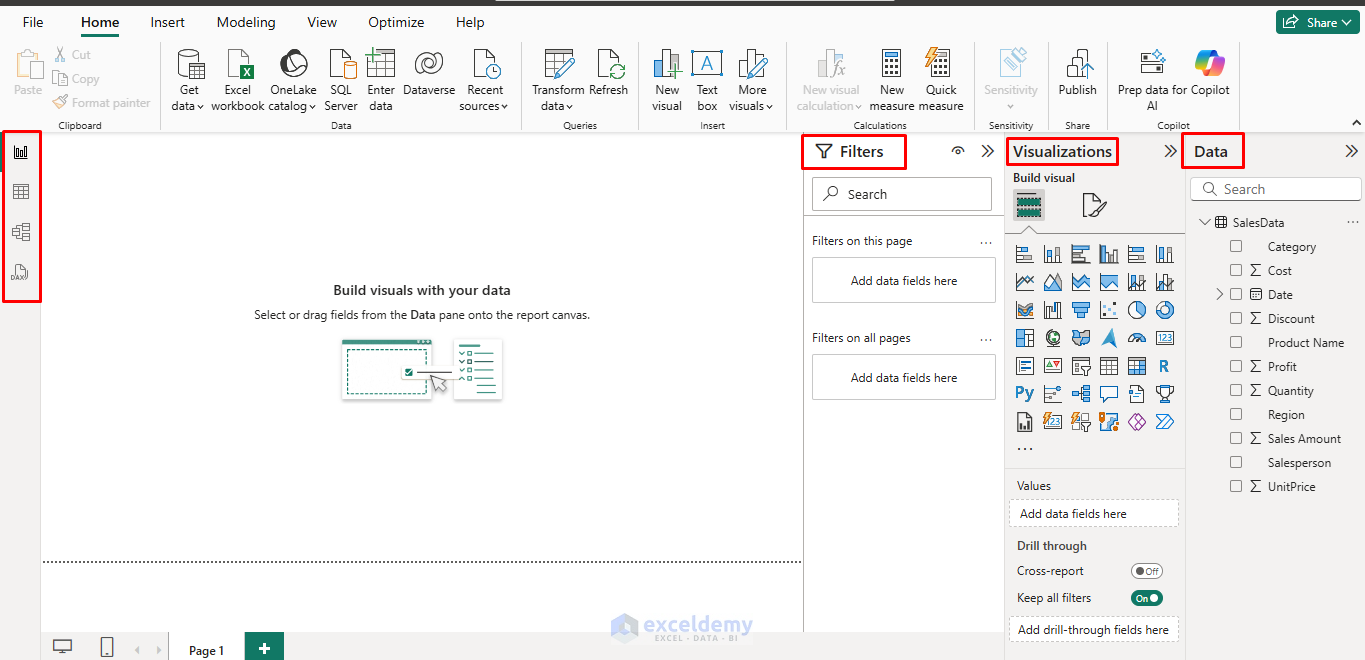Select the Treemap visual

(x=1025, y=338)
